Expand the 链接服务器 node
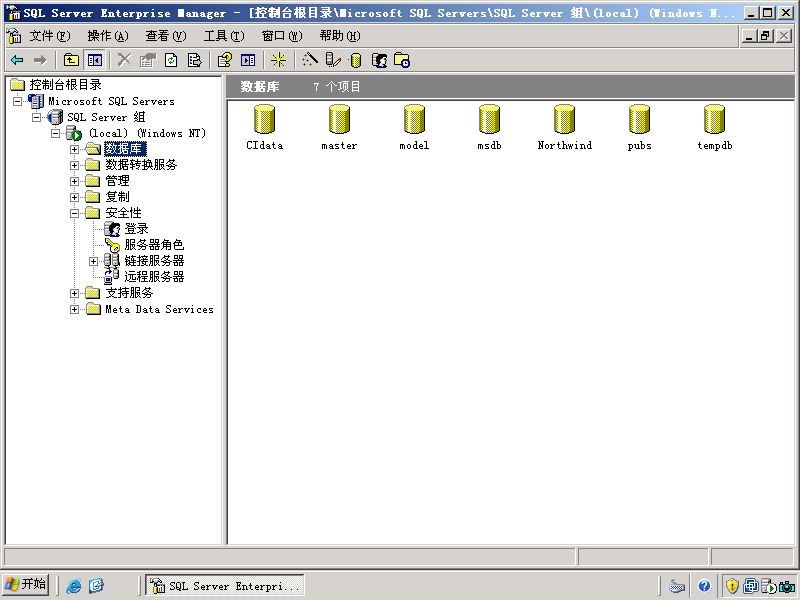 [93, 261]
